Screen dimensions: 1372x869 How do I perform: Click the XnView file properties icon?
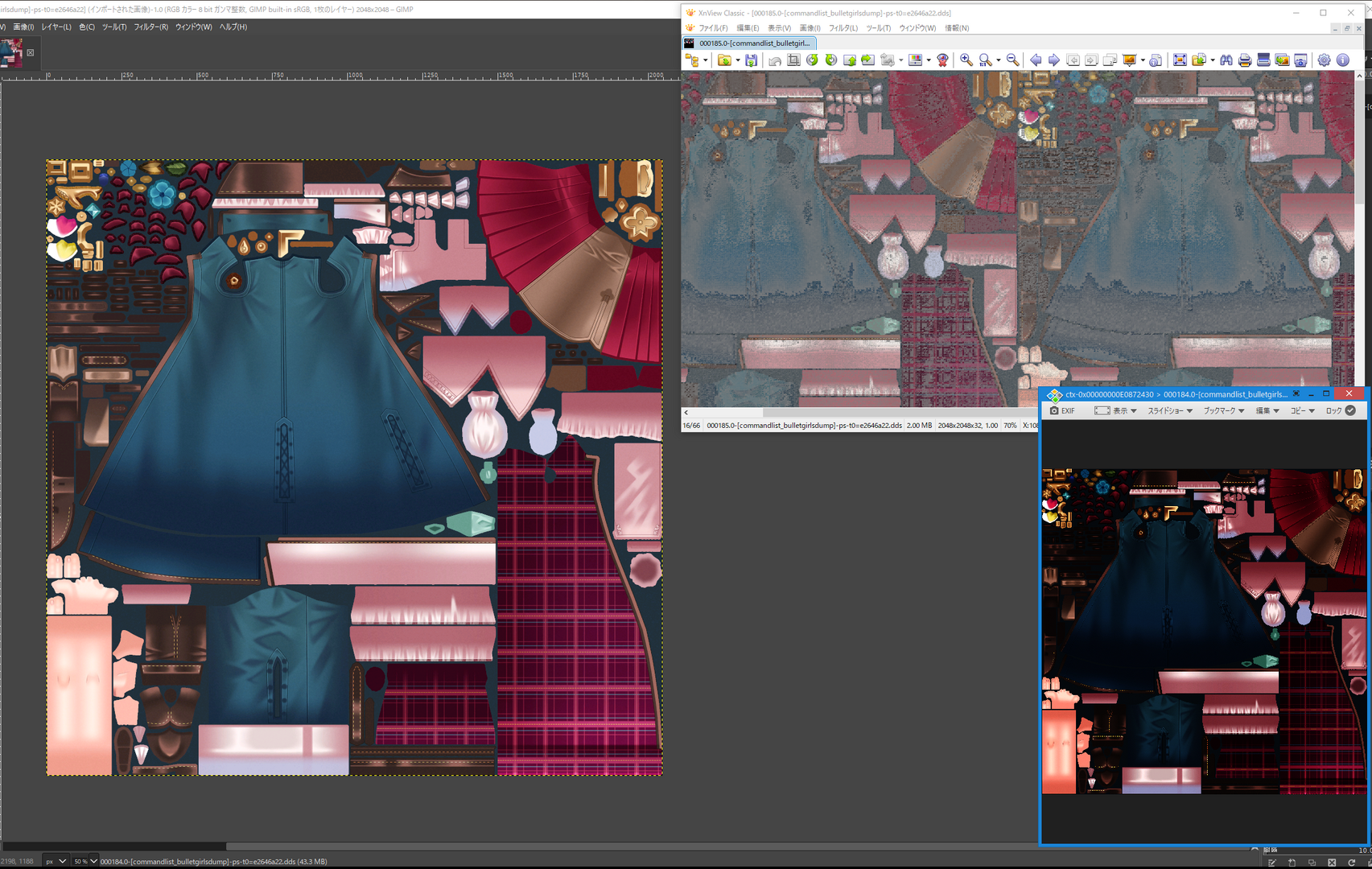1156,60
